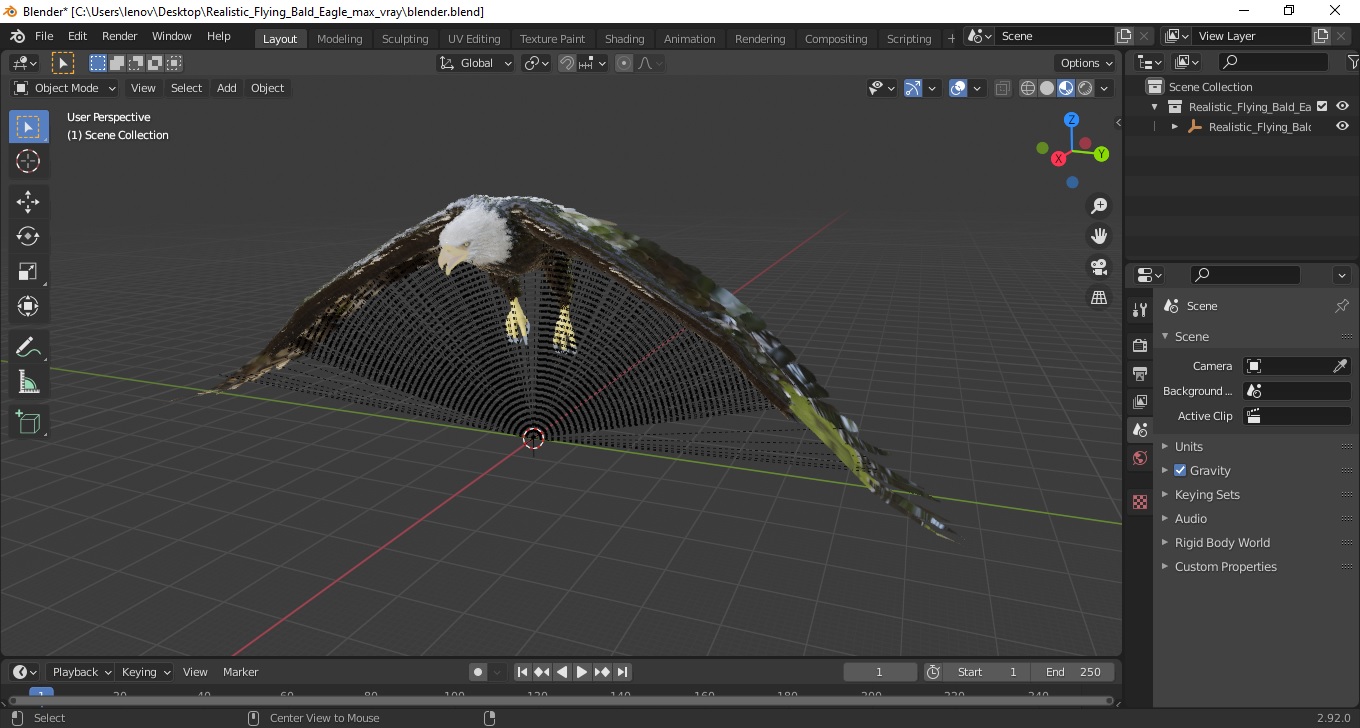1360x728 pixels.
Task: Switch to the UV Editing workspace tab
Action: (474, 39)
